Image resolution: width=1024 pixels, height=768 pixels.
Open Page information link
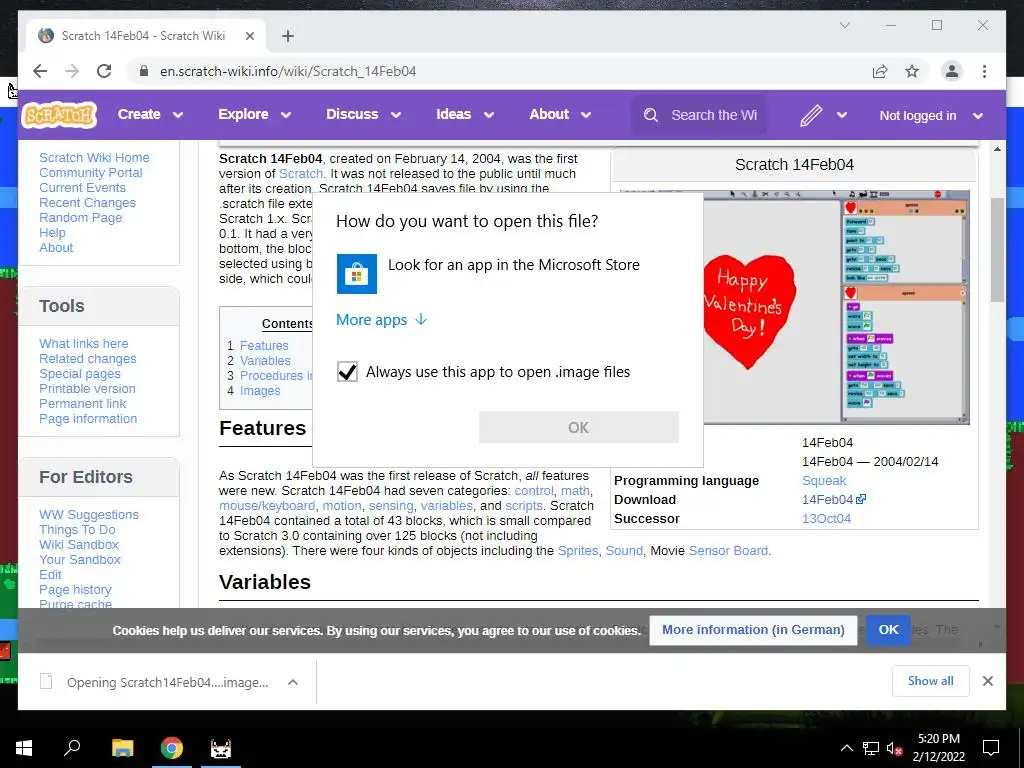point(88,419)
